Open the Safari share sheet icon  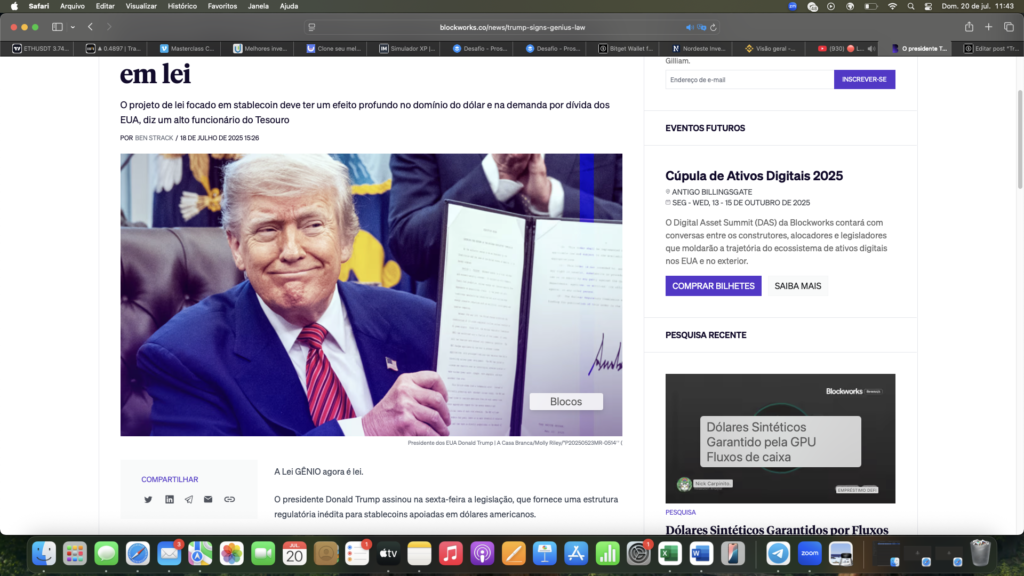click(x=969, y=27)
